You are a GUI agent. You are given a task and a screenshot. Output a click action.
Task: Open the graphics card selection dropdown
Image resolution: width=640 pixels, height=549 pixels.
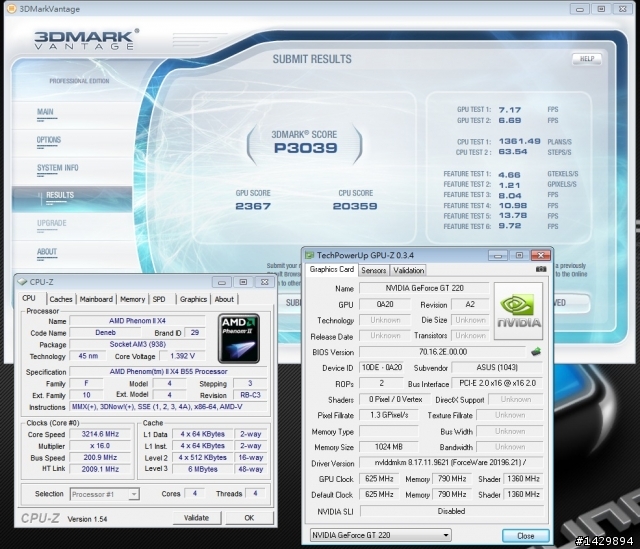tap(380, 535)
